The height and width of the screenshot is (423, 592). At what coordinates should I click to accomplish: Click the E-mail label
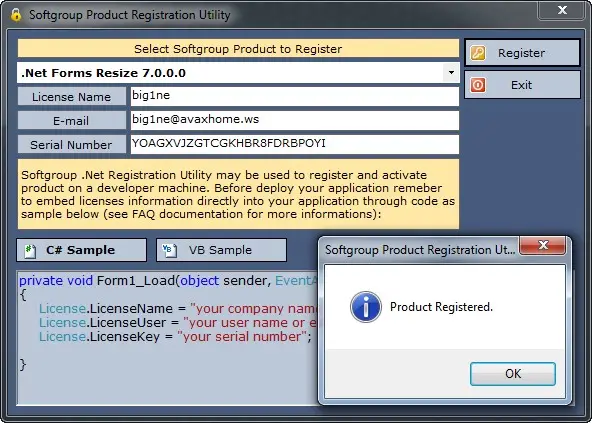[72, 121]
